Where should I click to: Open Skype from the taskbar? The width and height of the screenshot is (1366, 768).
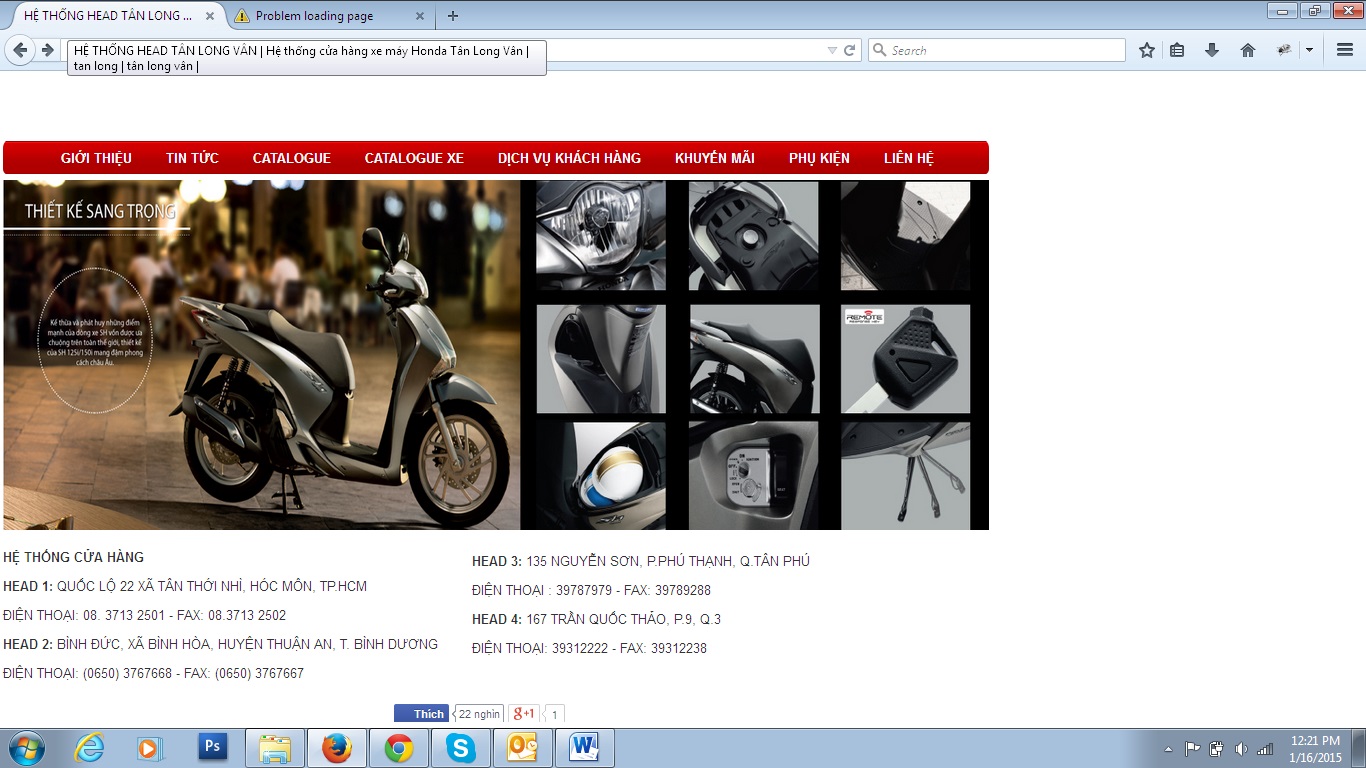[461, 748]
